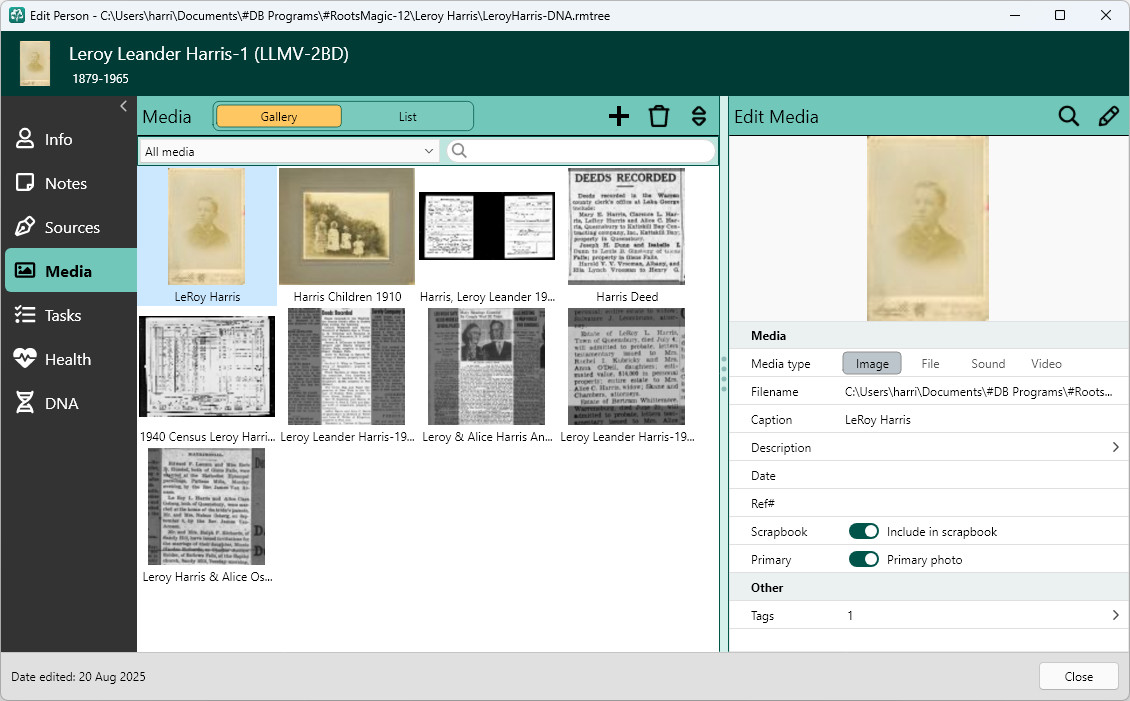
Task: Click the rearrange media order icon
Action: pyautogui.click(x=698, y=116)
